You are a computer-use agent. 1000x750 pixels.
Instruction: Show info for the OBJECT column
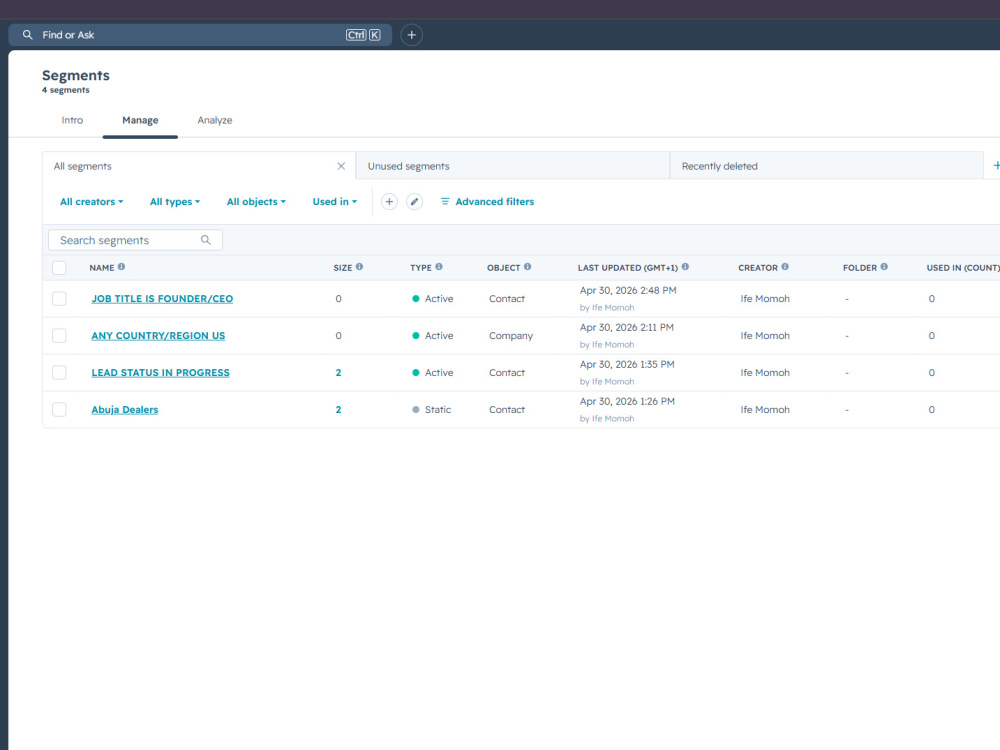click(x=527, y=267)
